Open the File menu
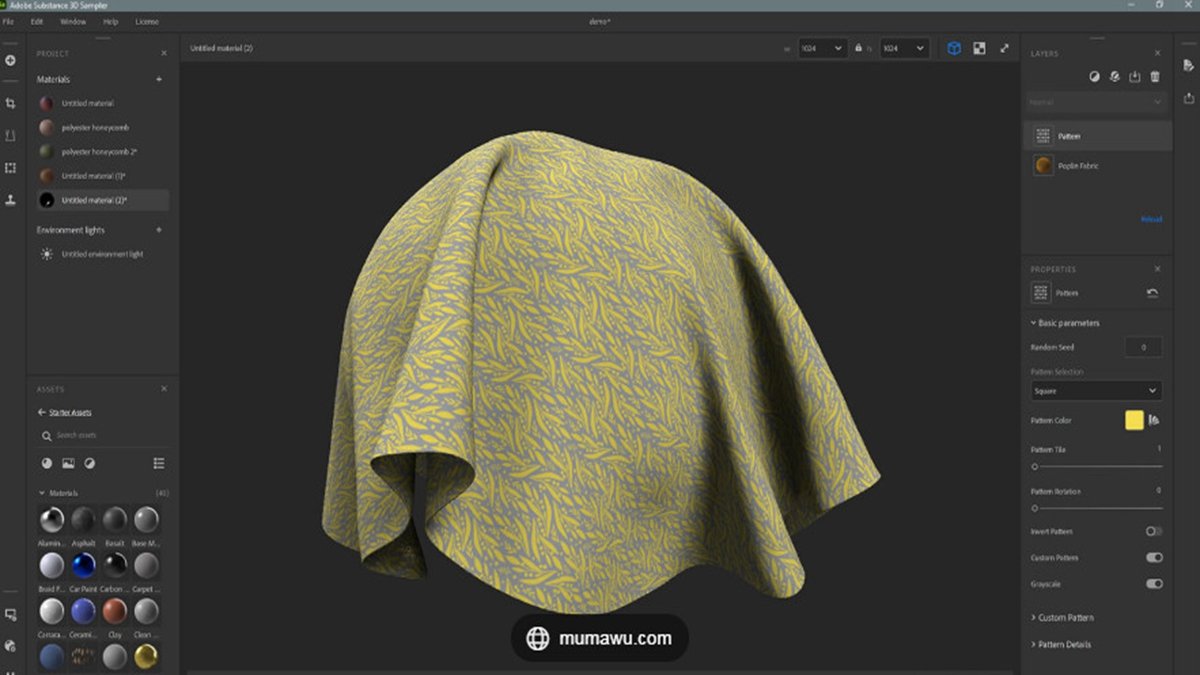Screen dimensions: 1200x675 [x=8, y=21]
